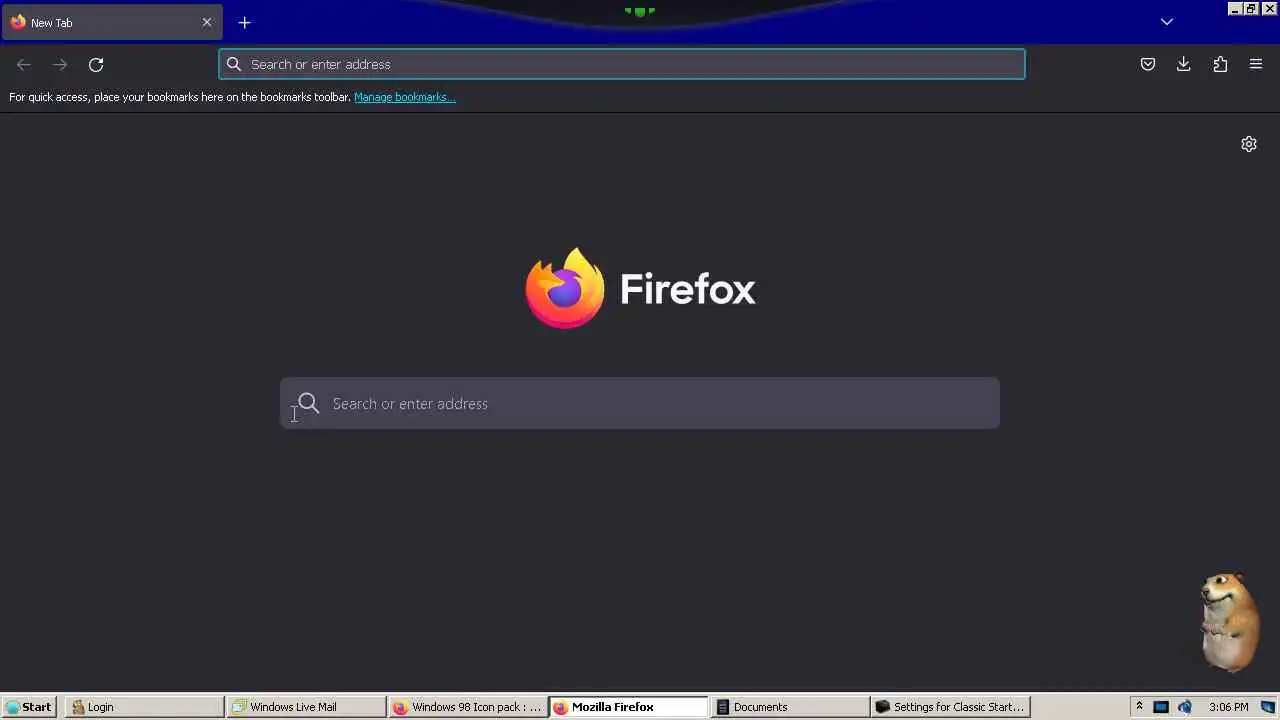Click the center page search box
The height and width of the screenshot is (720, 1280).
(640, 403)
